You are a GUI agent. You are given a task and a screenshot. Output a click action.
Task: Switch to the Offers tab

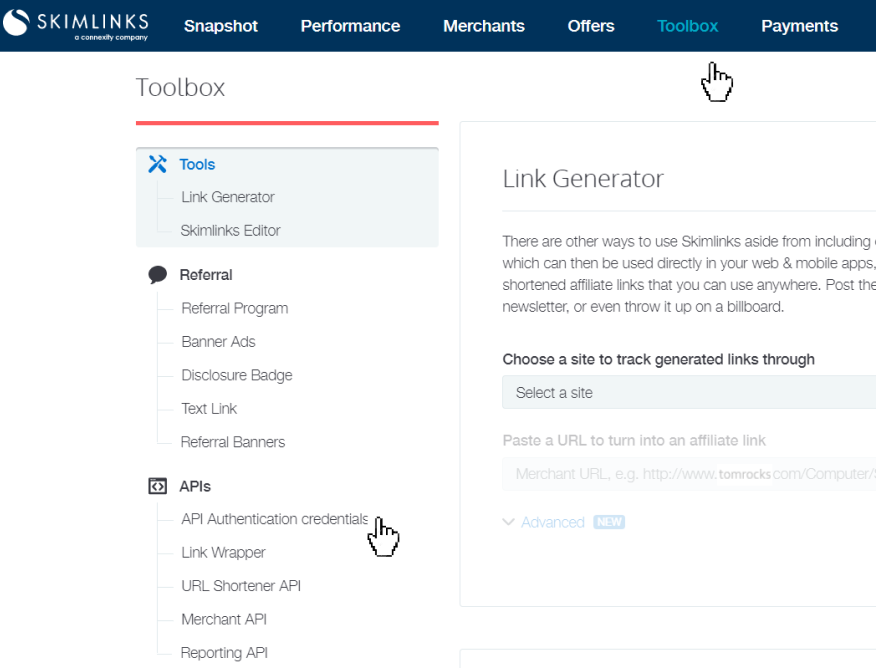(591, 26)
